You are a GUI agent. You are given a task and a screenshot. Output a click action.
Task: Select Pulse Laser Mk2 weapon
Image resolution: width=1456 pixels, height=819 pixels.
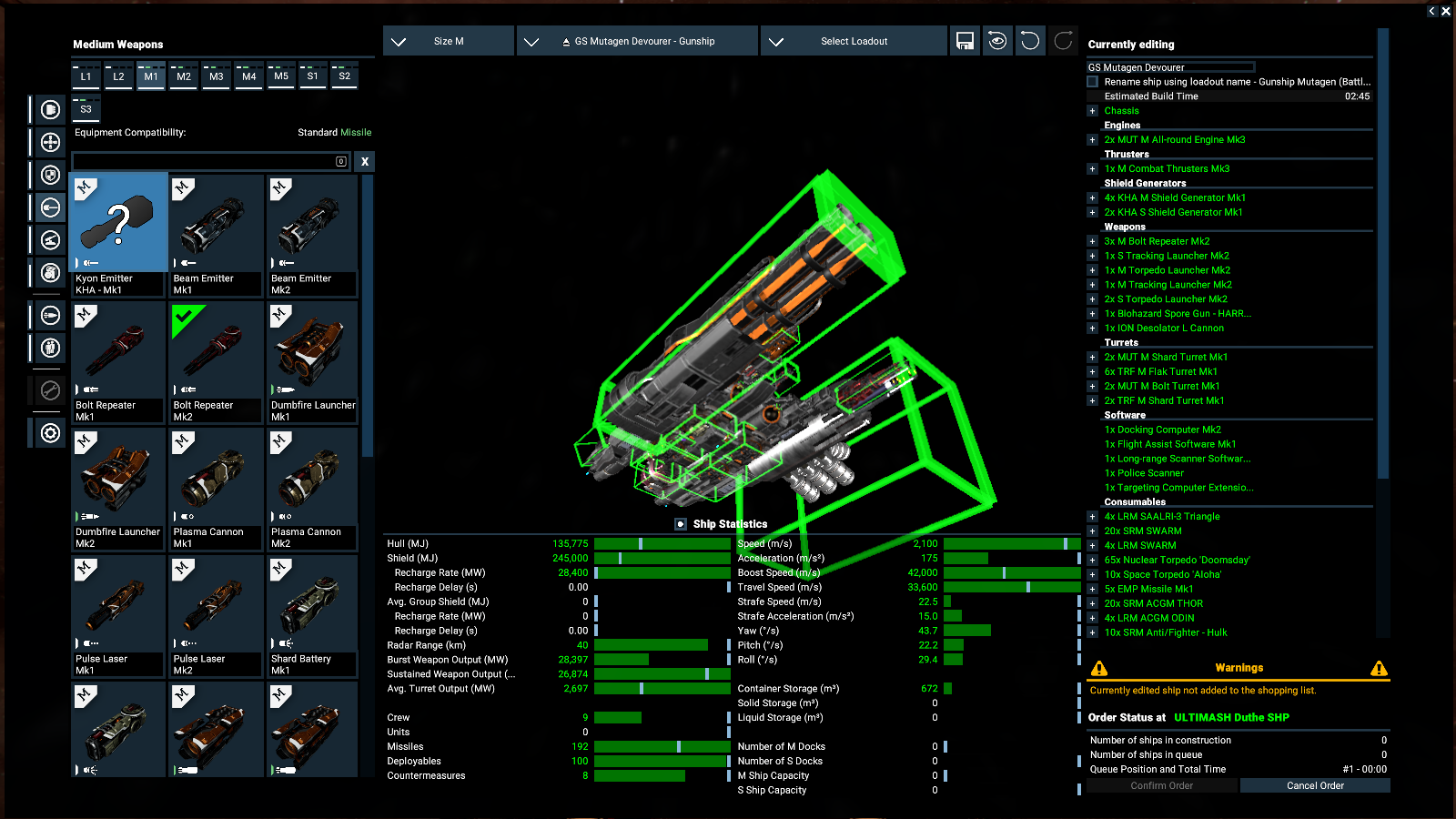coord(217,616)
